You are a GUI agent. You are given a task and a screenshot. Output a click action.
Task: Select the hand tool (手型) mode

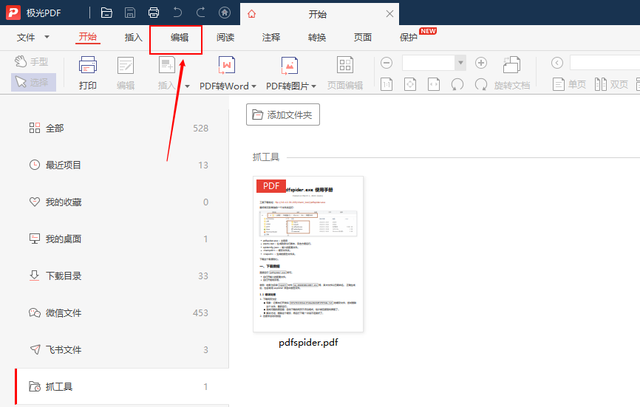click(32, 62)
